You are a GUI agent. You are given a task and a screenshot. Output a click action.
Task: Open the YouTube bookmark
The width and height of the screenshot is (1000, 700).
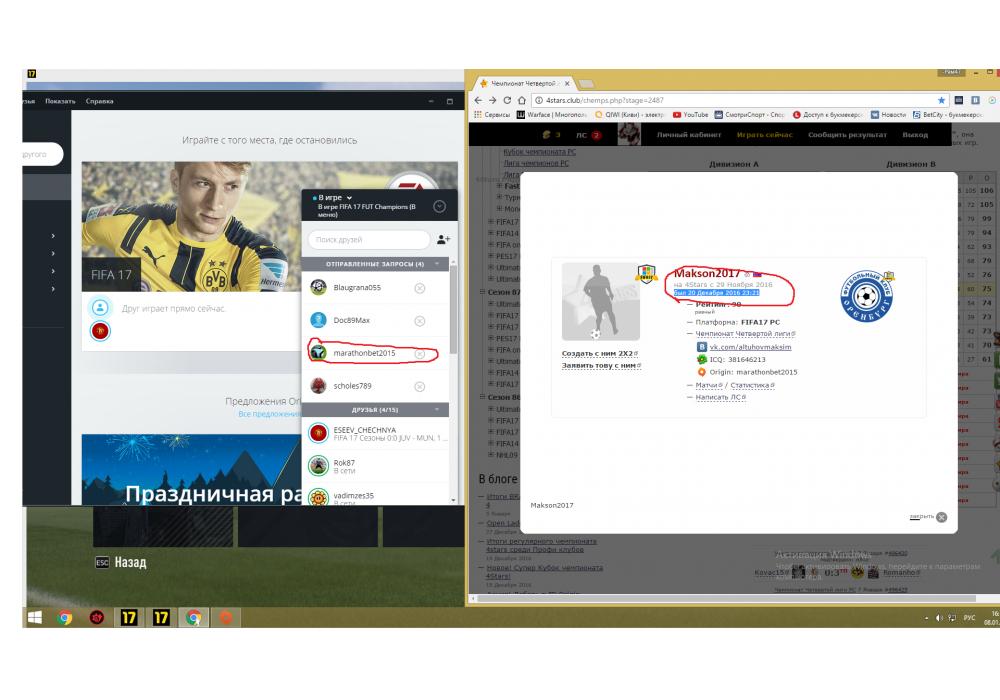coord(690,115)
